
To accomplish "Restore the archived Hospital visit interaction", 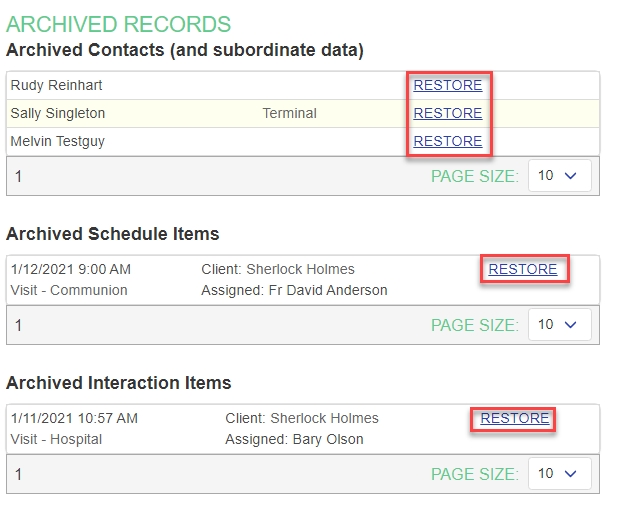I will click(515, 418).
